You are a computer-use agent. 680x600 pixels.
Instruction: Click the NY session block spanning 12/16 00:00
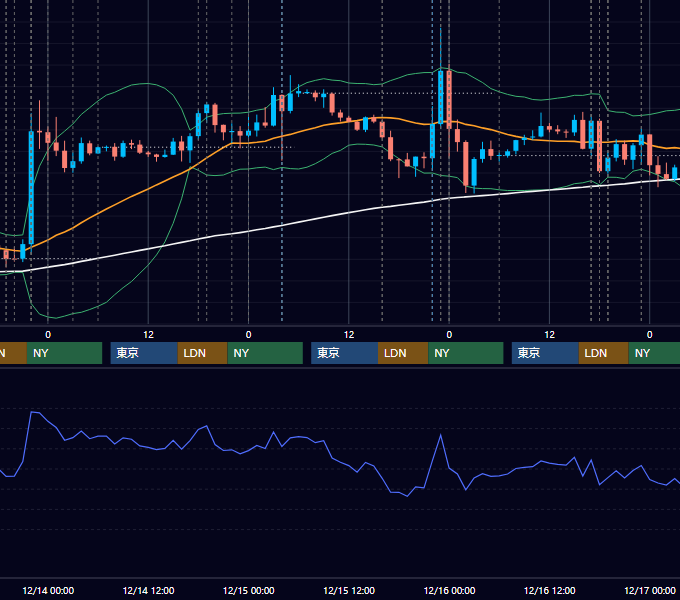coord(466,353)
